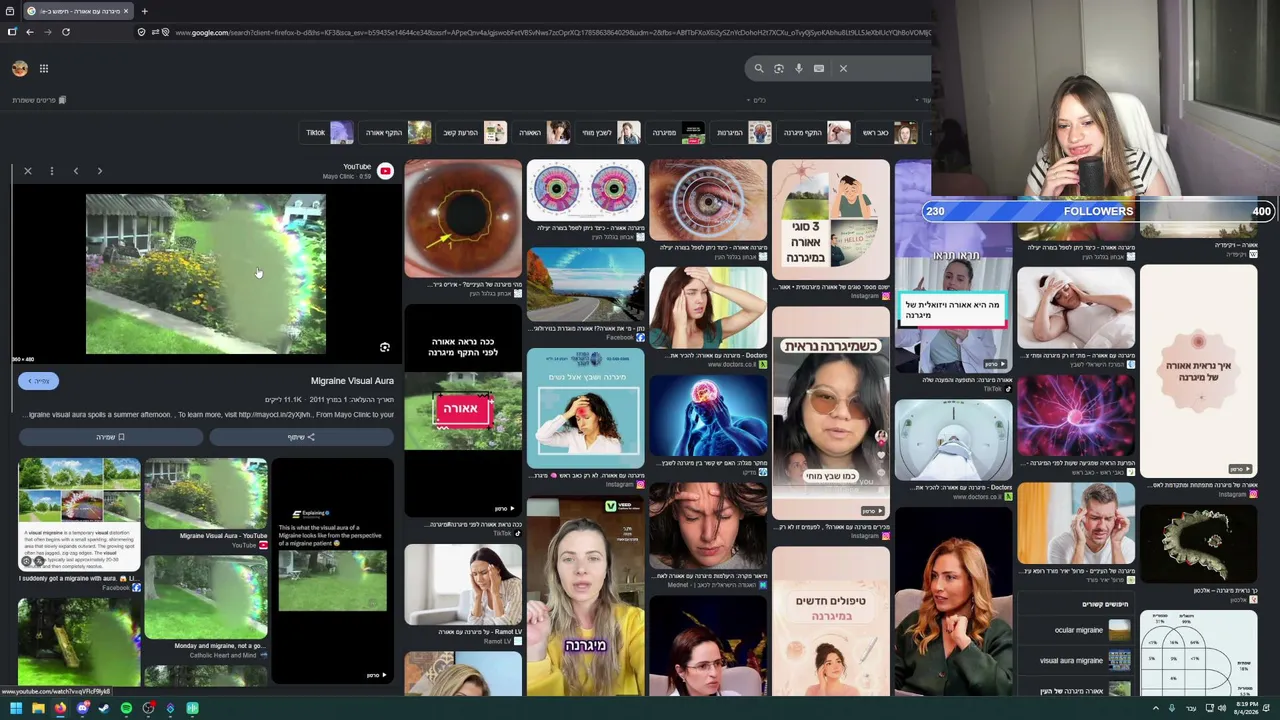Click the Google search magnifier icon
Viewport: 1280px width, 720px height.
click(x=759, y=68)
